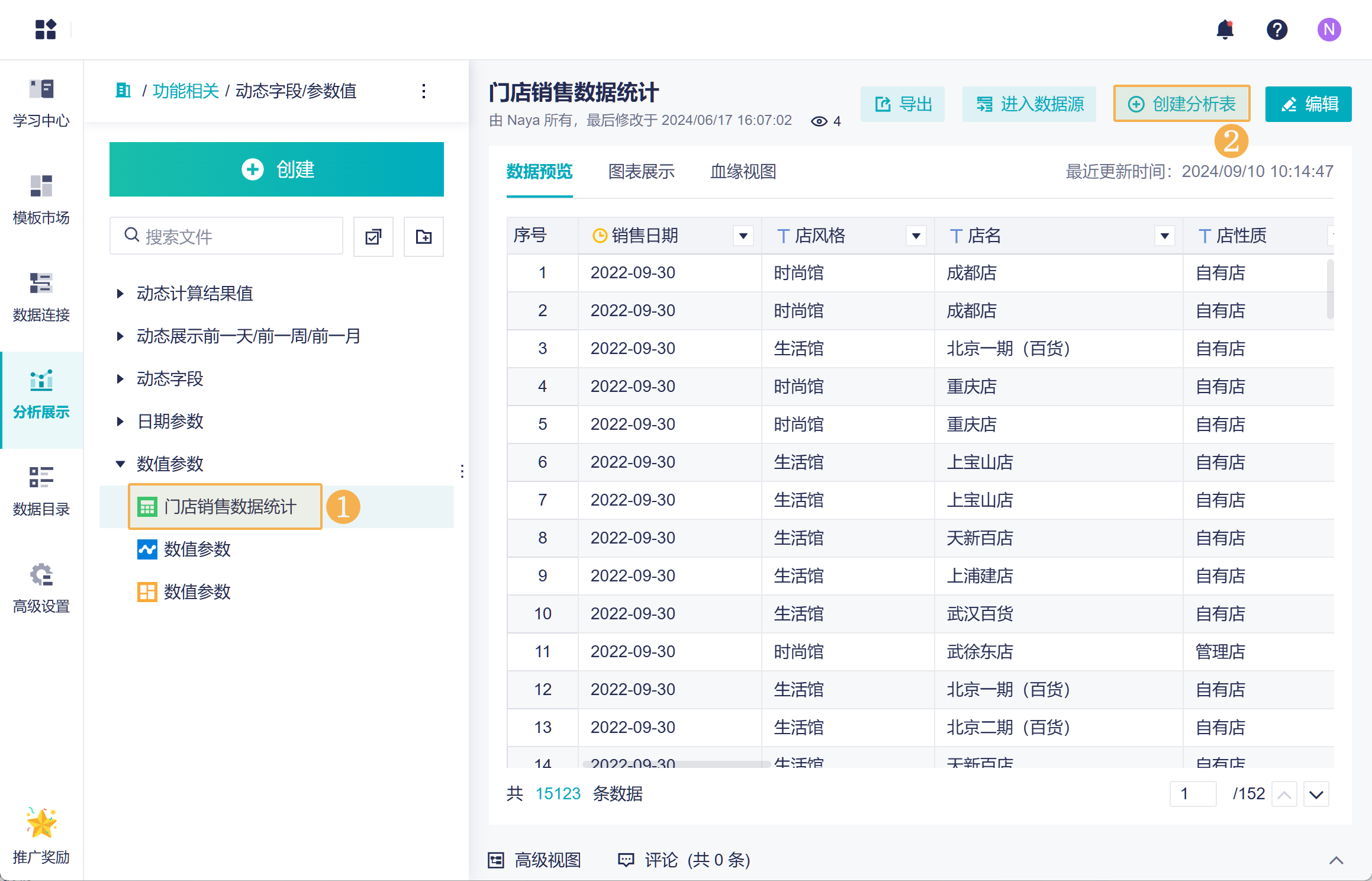Screen dimensions: 1372x881
Task: Click the batch select files icon
Action: [373, 237]
